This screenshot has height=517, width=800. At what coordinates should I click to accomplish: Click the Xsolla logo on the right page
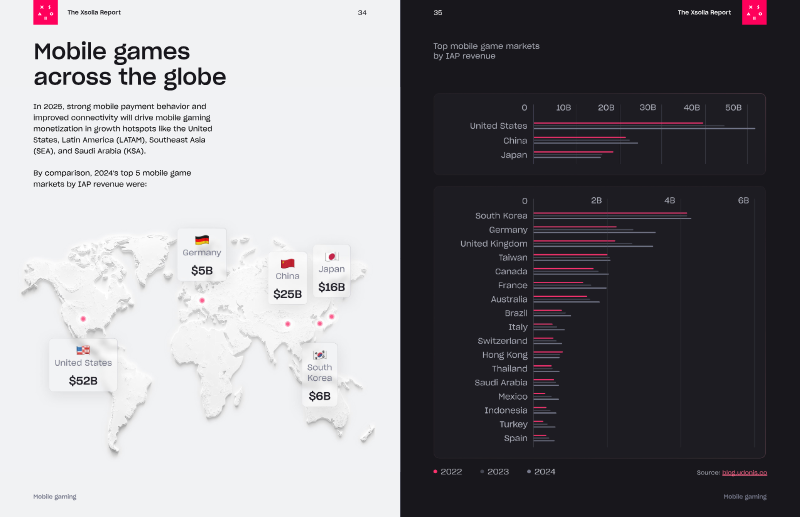click(x=754, y=13)
